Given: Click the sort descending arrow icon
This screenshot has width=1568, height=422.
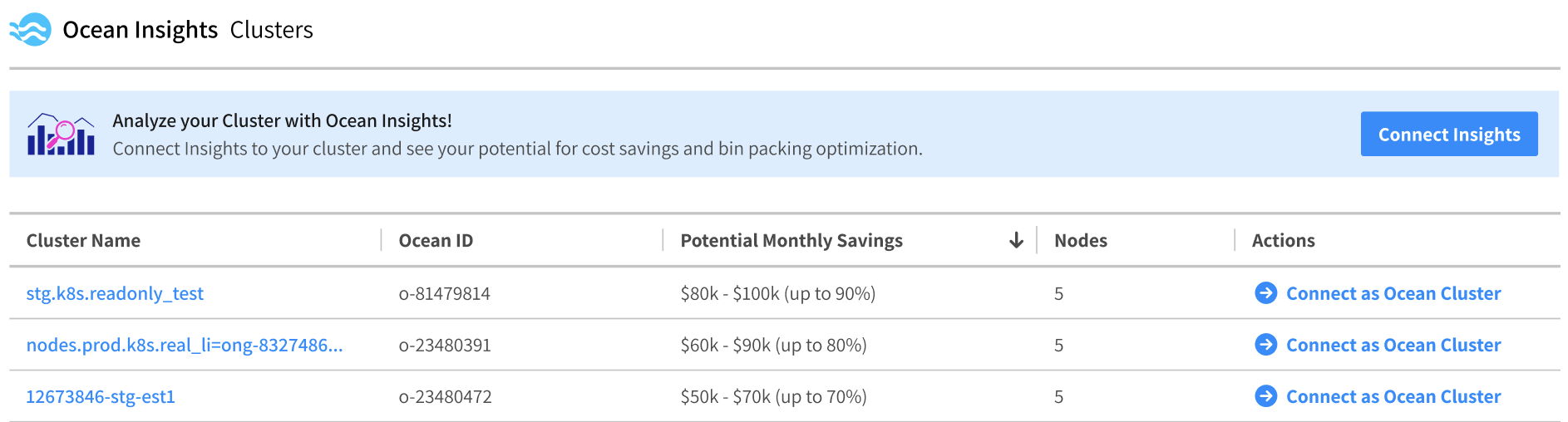Looking at the screenshot, I should click(x=1016, y=241).
